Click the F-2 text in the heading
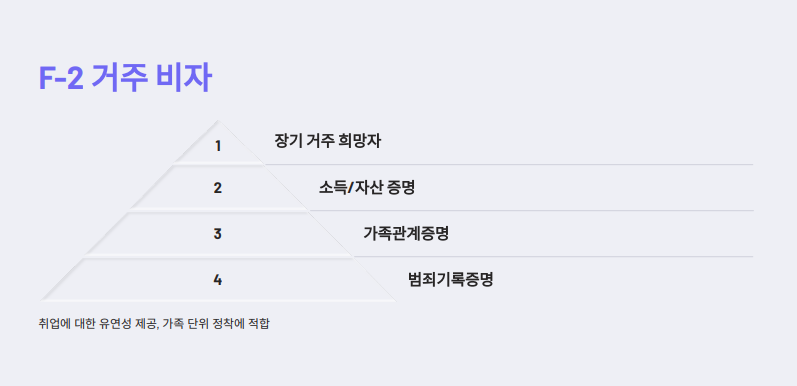The width and height of the screenshot is (797, 386). tap(61, 79)
